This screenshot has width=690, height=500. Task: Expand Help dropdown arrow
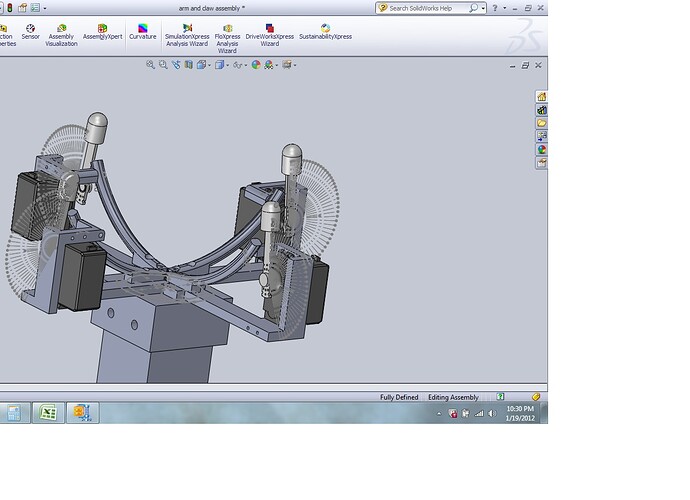point(504,8)
